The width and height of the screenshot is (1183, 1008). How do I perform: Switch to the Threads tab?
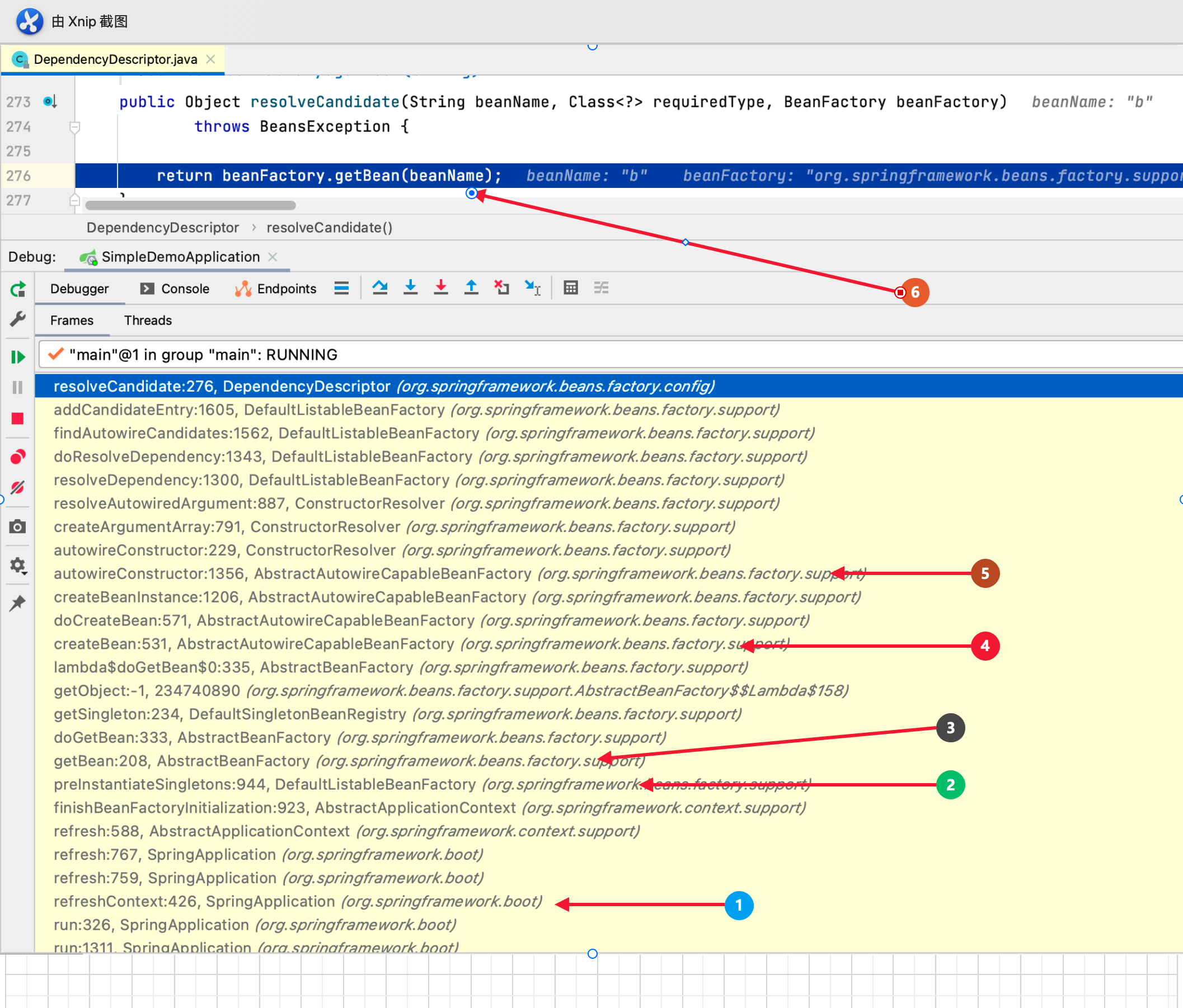click(148, 320)
